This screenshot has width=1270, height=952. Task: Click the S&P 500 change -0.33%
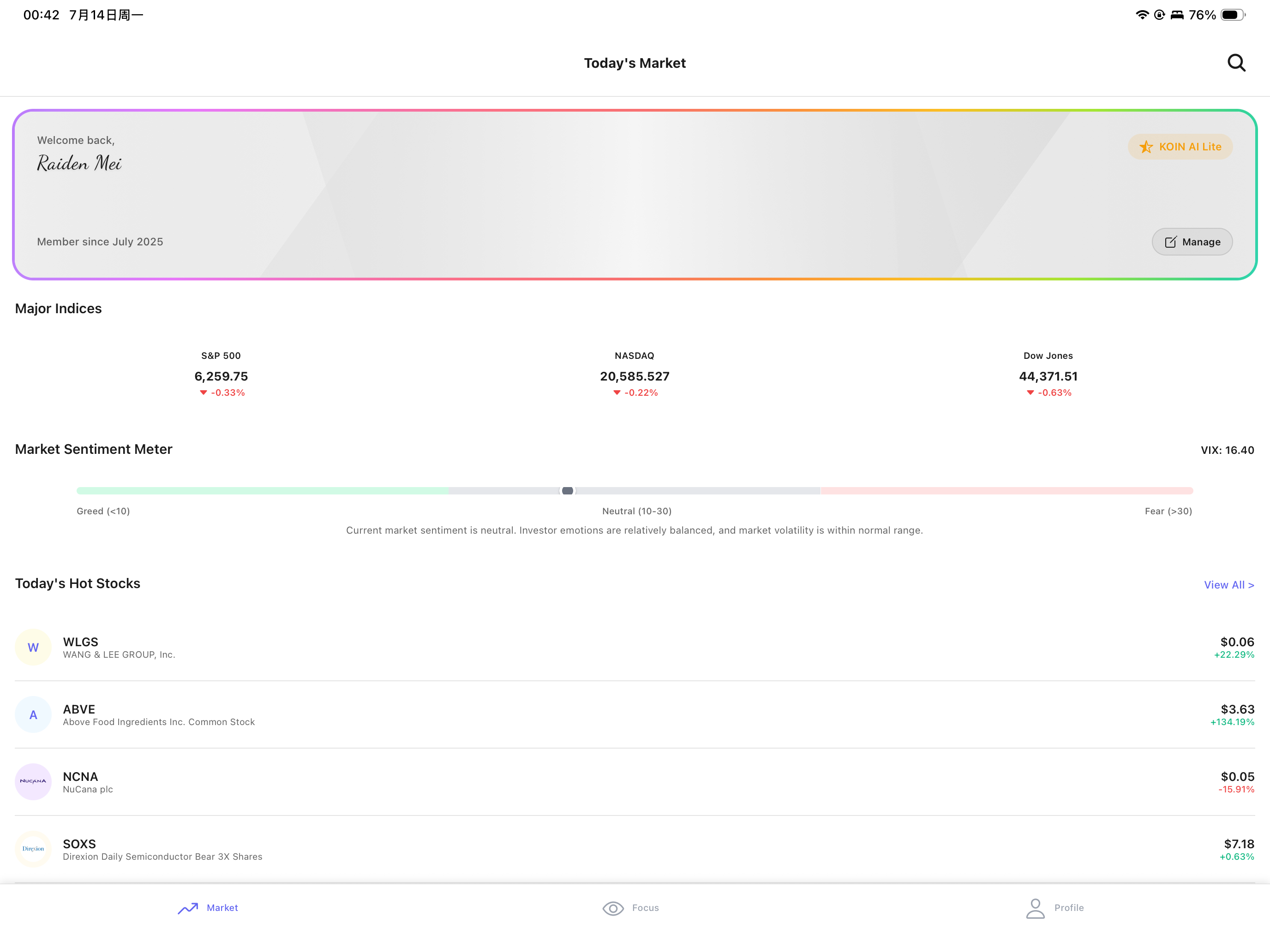228,393
